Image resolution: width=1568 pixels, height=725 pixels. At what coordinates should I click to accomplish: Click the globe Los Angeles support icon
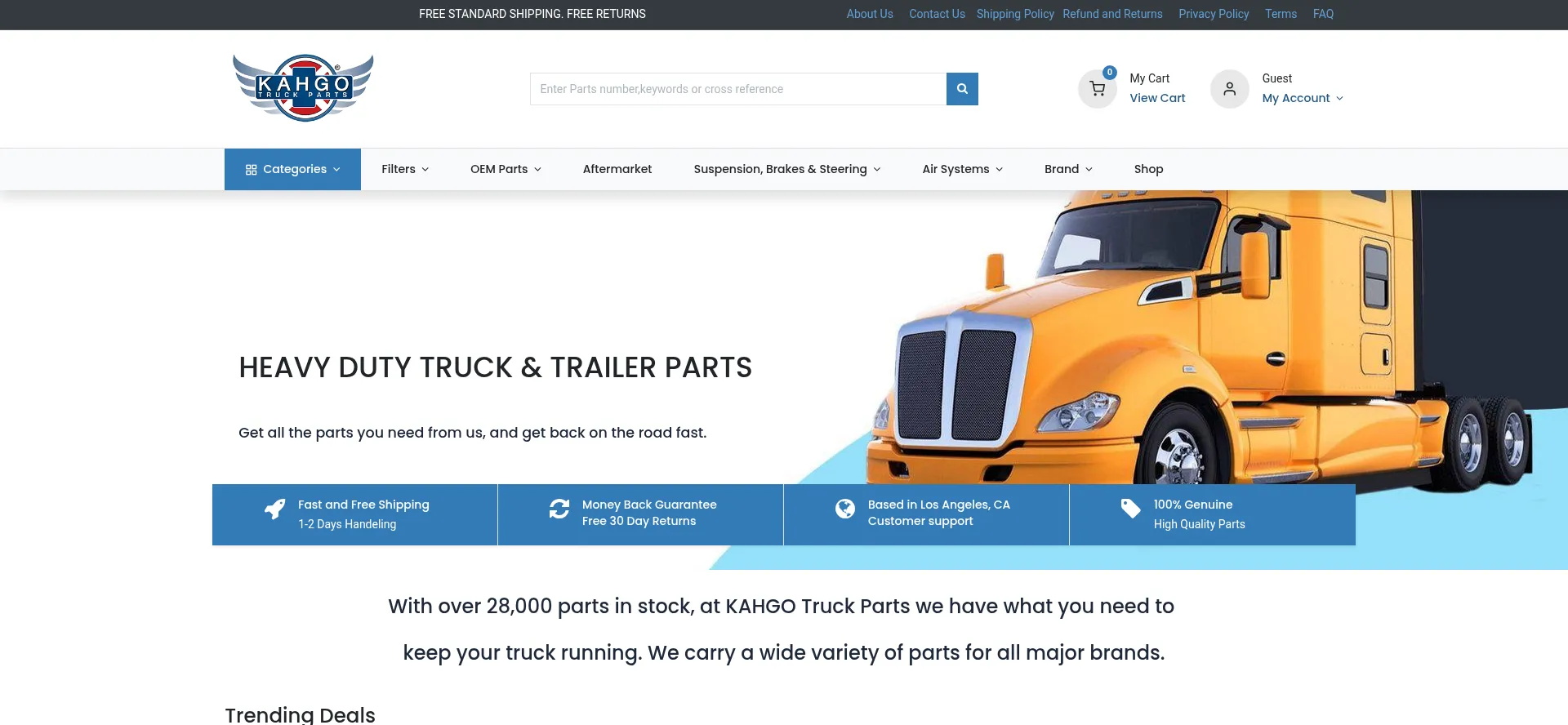(x=845, y=509)
